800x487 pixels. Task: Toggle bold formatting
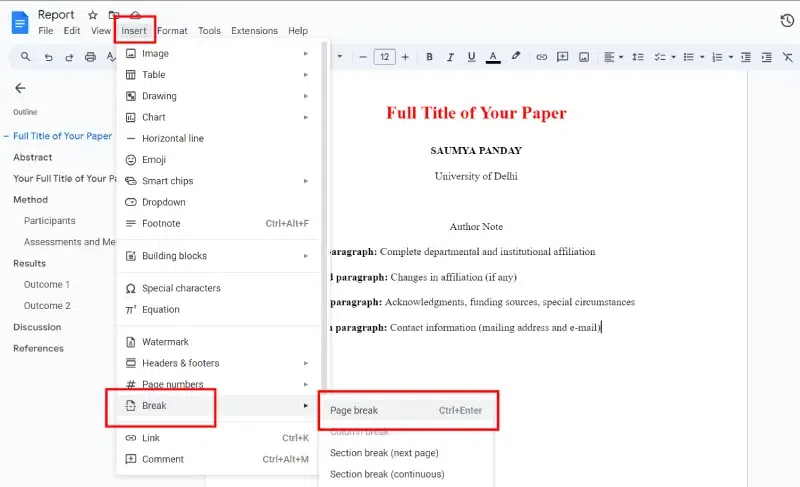pos(429,57)
